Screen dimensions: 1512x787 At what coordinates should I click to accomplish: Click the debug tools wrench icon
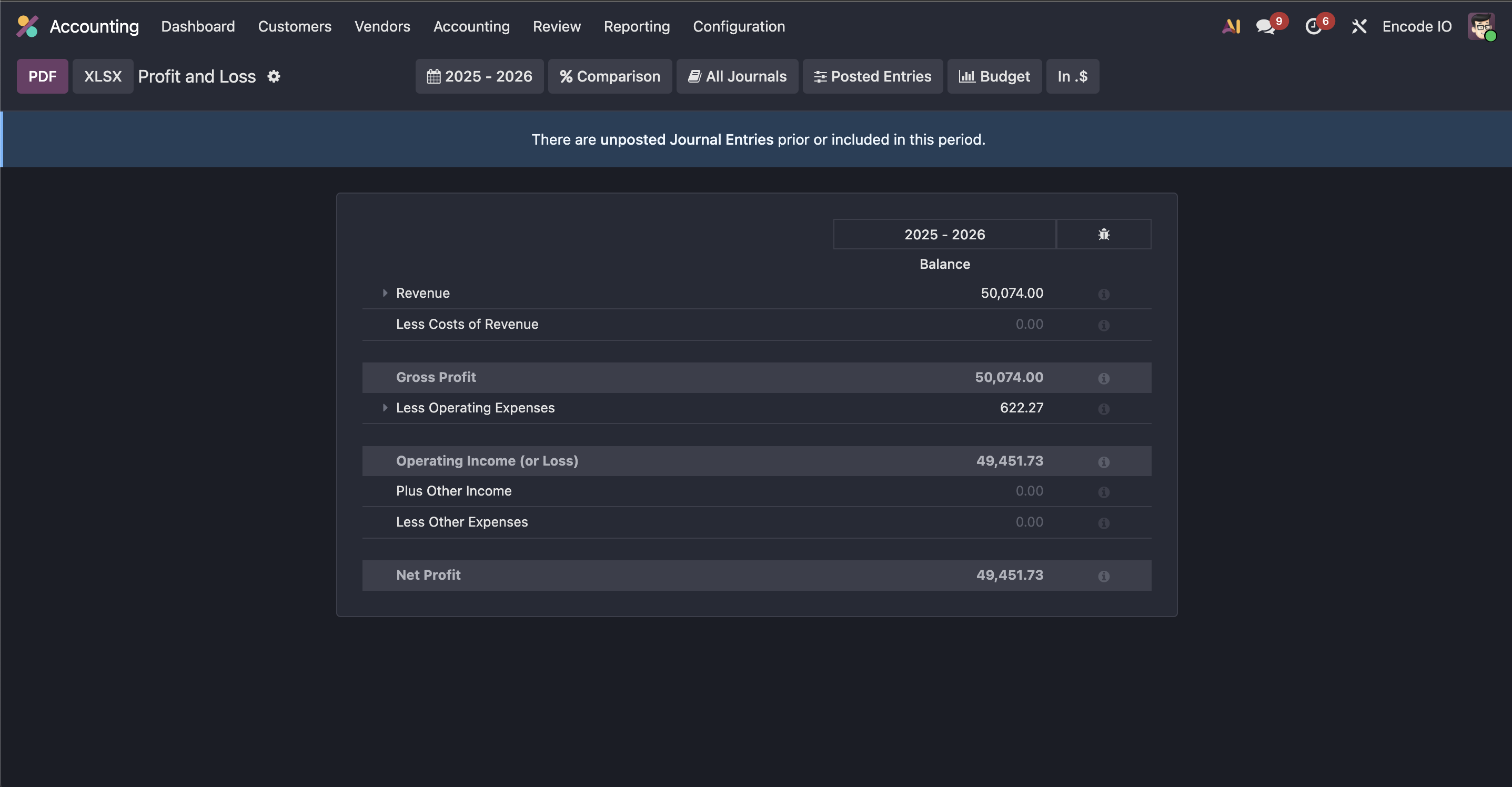pyautogui.click(x=1359, y=26)
